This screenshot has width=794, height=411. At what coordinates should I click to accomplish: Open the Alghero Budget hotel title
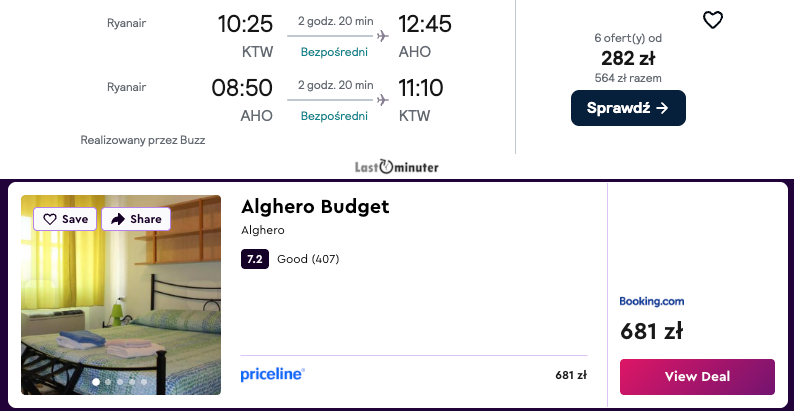[314, 207]
